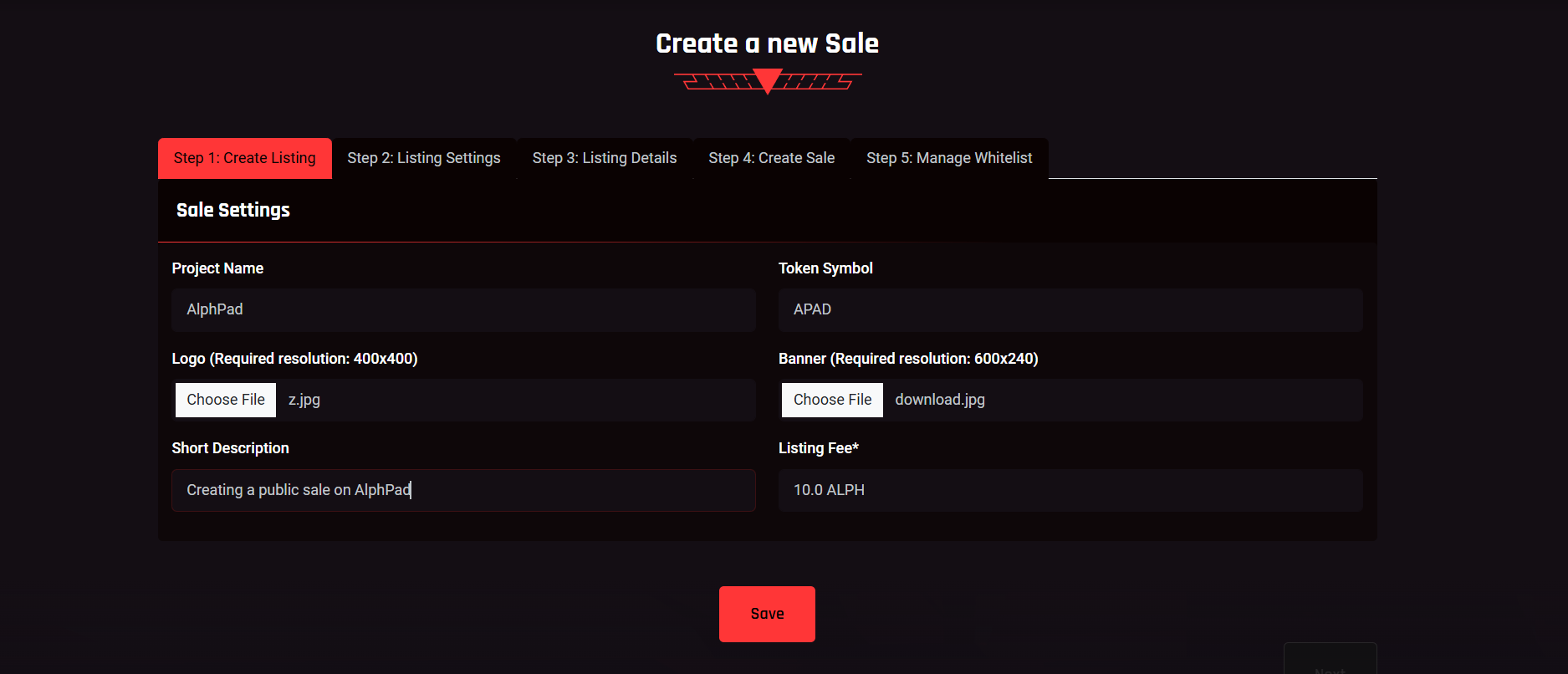1568x674 pixels.
Task: Hit the red Save button
Action: (x=767, y=614)
